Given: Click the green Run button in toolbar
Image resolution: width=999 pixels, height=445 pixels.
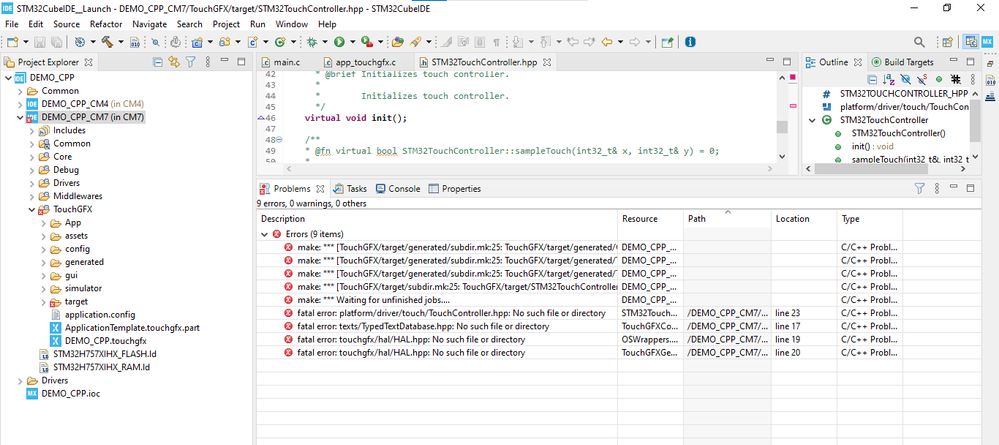Looking at the screenshot, I should click(339, 42).
